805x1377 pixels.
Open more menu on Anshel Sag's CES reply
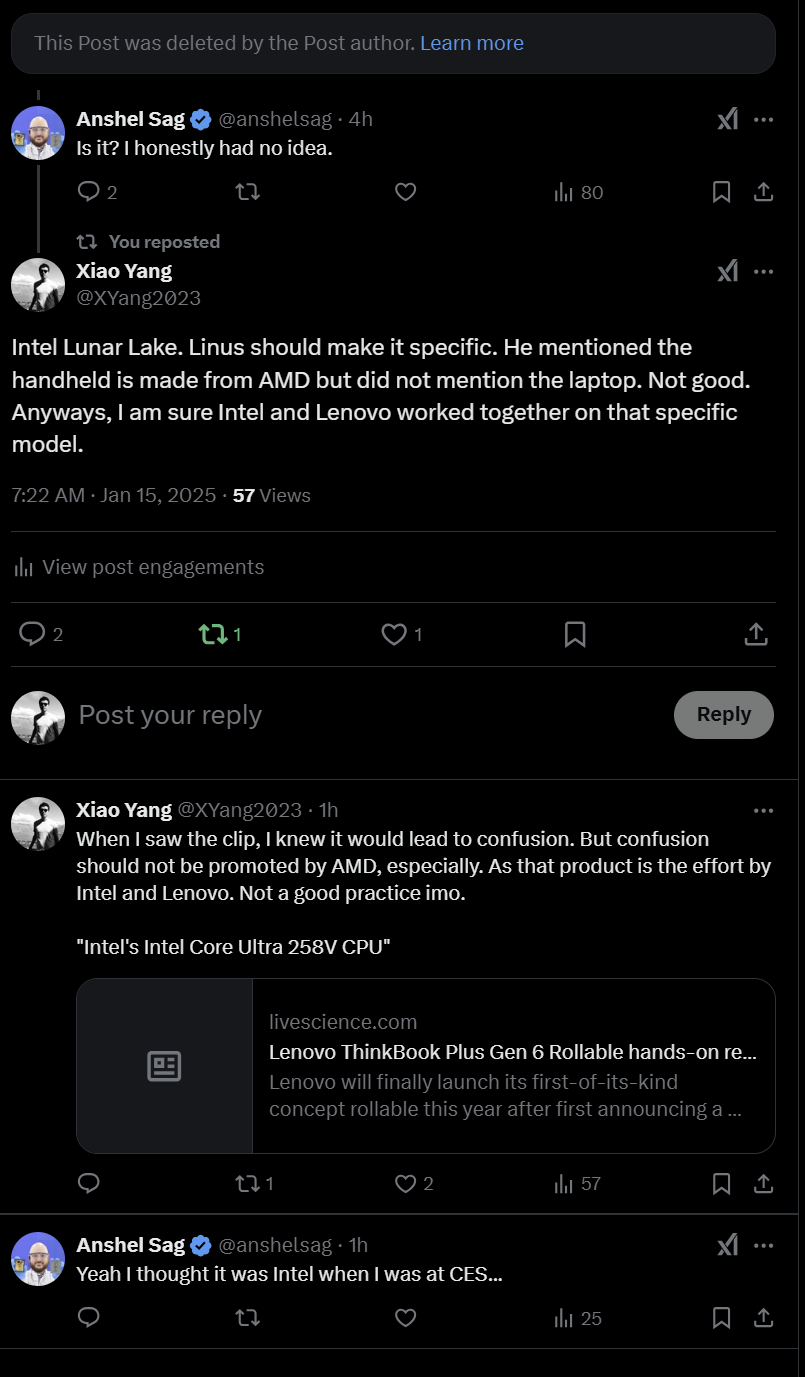click(x=763, y=1245)
